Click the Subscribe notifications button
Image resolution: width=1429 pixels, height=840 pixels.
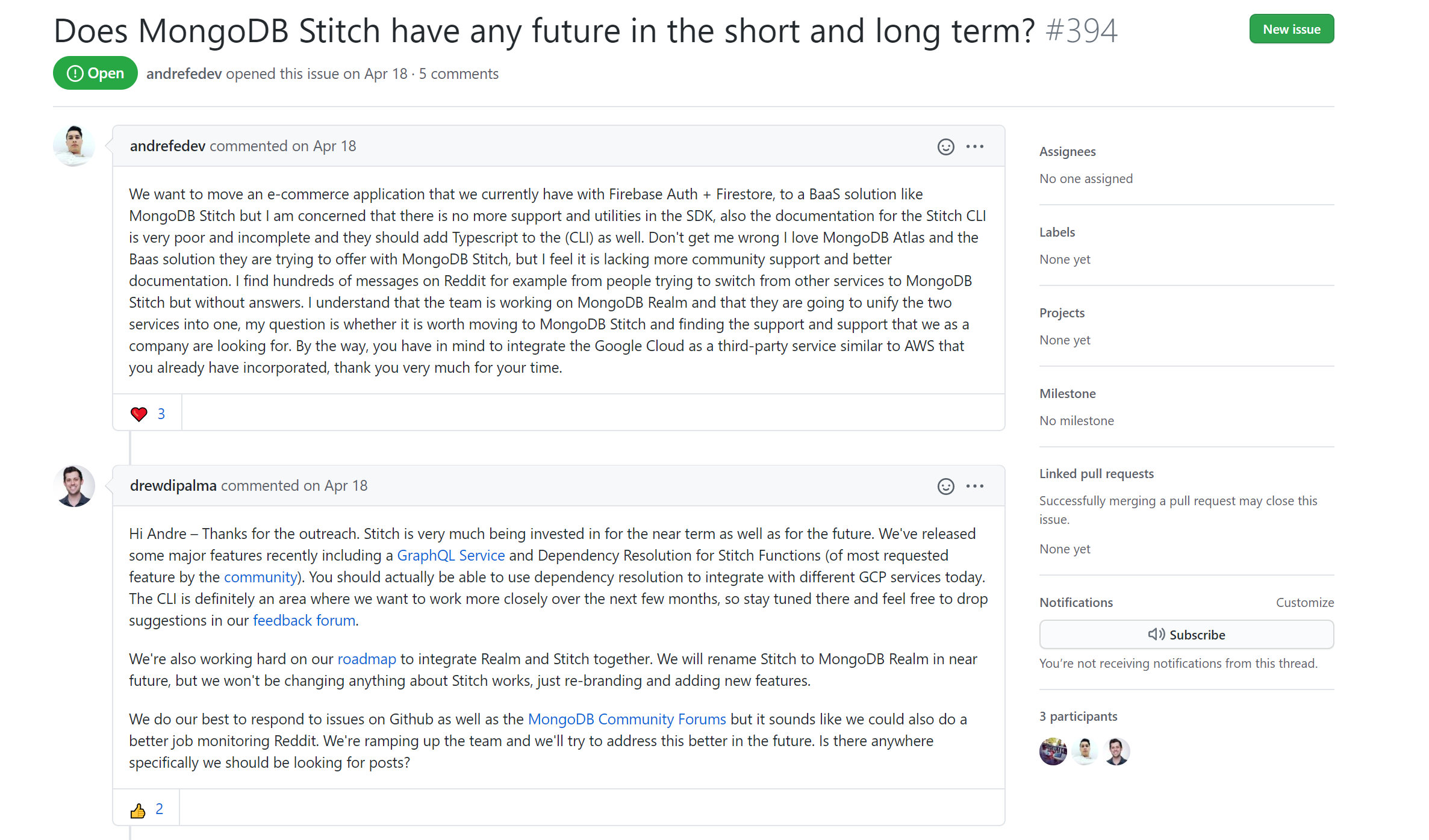(x=1186, y=635)
